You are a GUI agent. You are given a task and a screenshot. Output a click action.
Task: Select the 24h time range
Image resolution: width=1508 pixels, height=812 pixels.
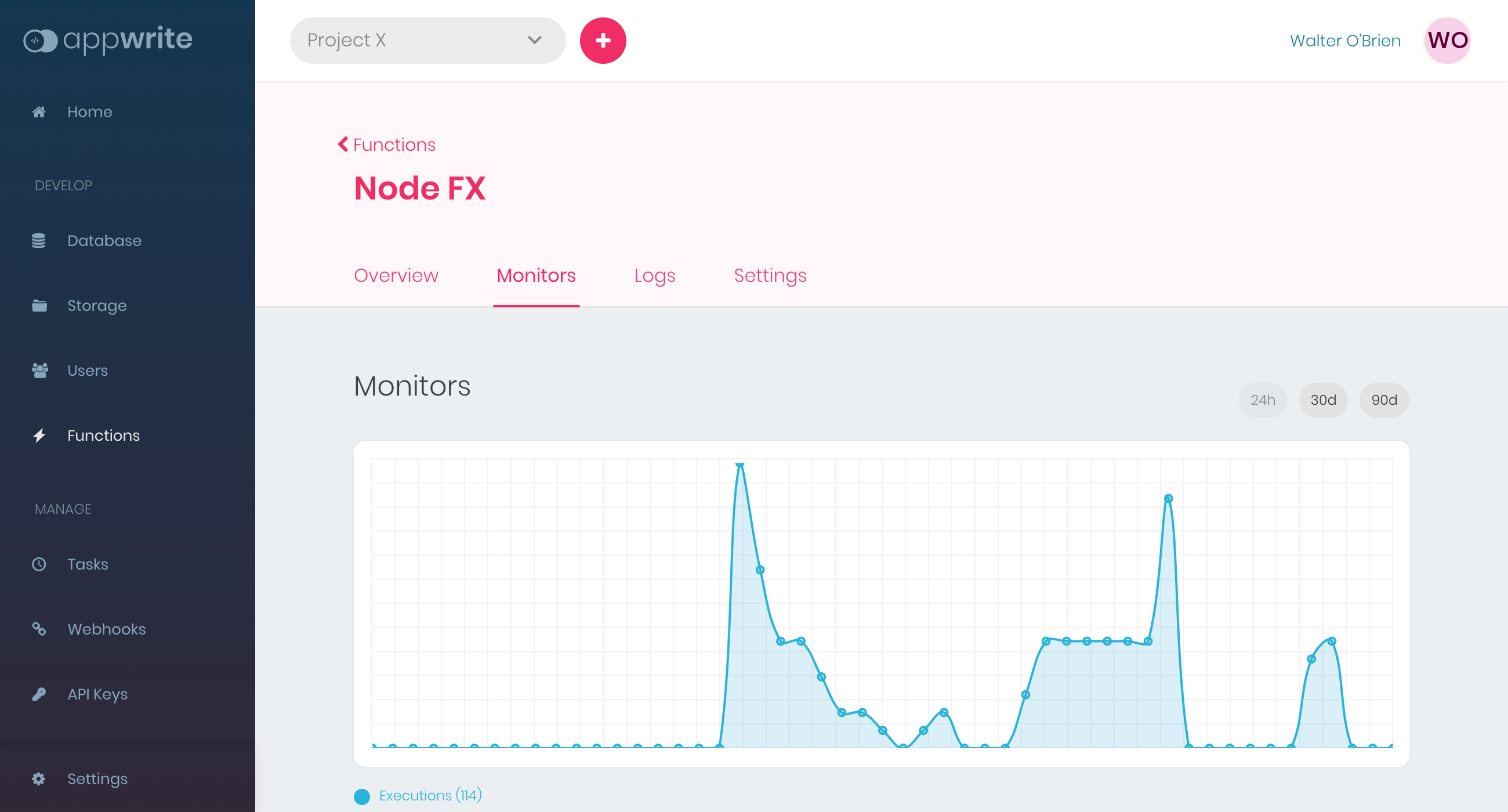tap(1263, 400)
